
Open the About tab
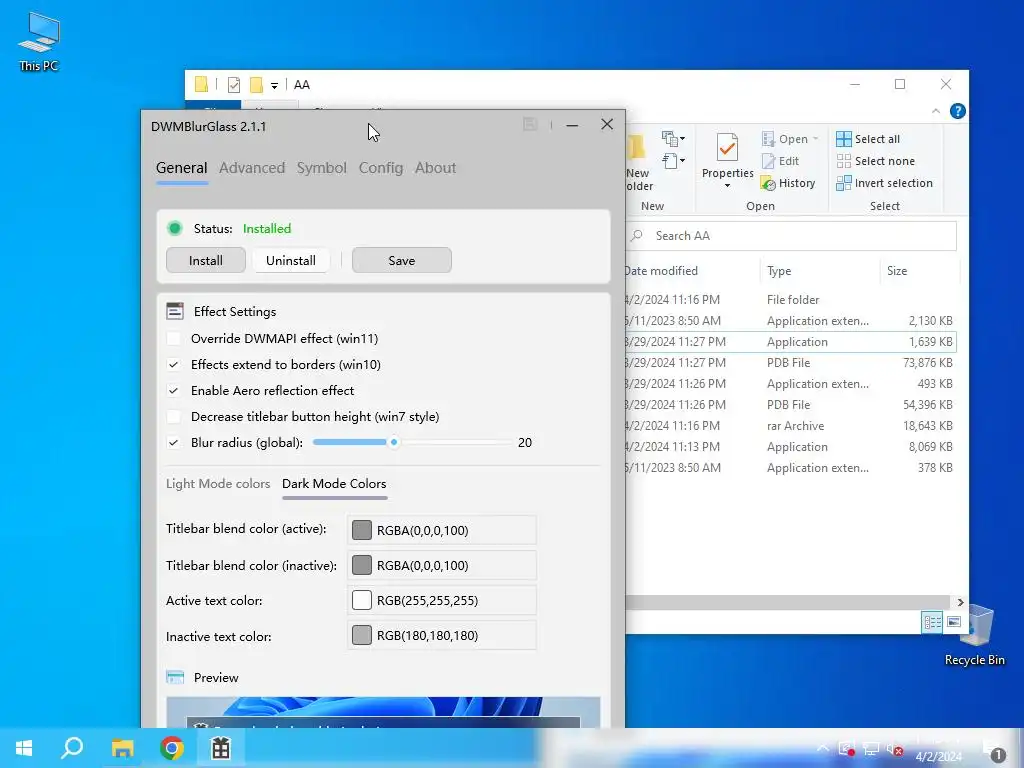436,168
